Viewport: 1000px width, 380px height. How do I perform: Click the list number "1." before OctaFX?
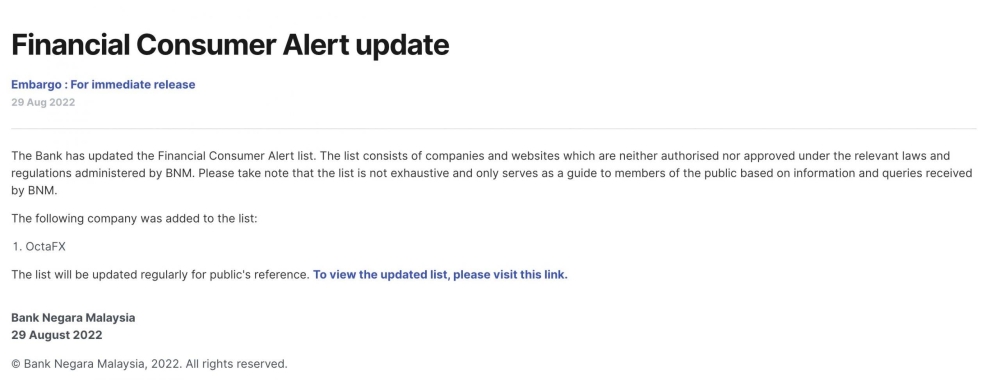click(x=17, y=247)
